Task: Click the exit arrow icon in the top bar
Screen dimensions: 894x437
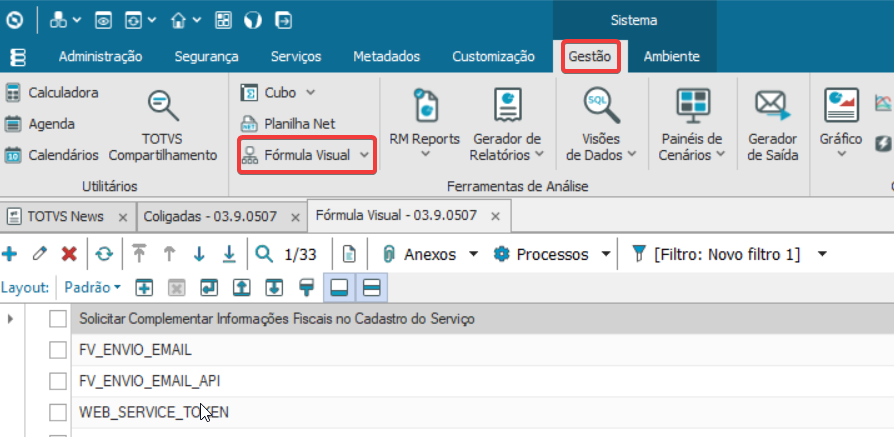Action: (x=283, y=21)
